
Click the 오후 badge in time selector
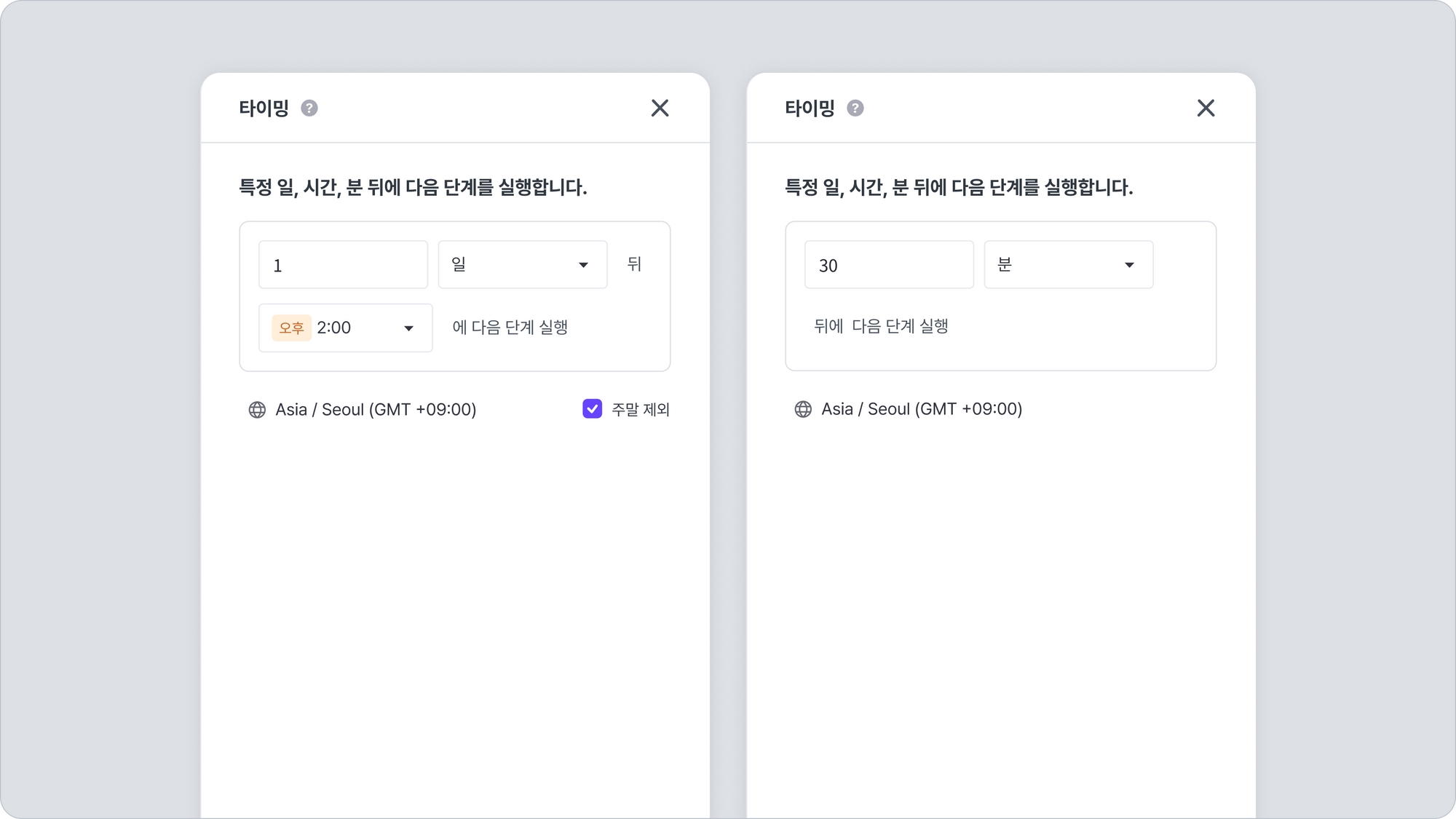point(291,328)
